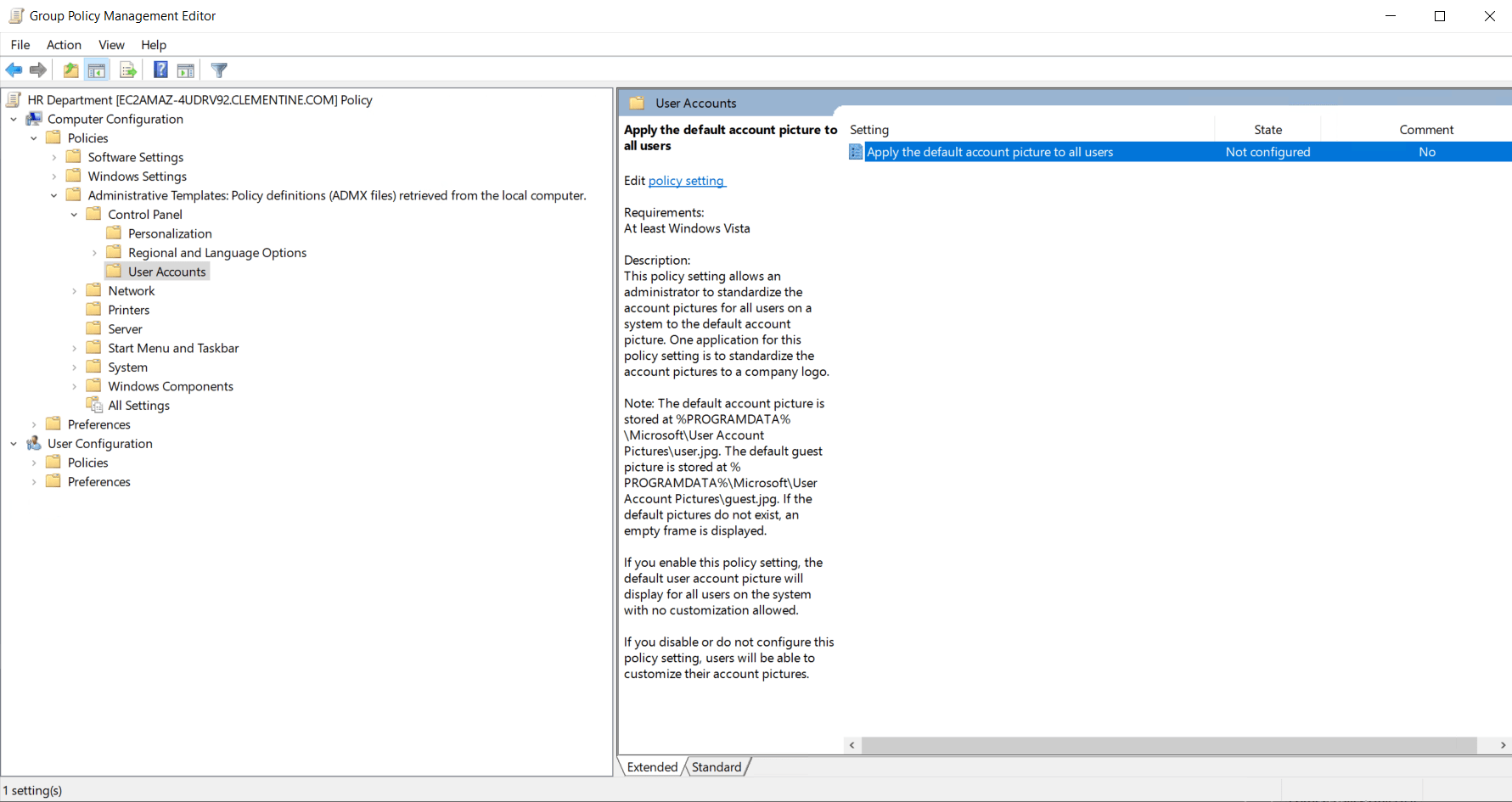This screenshot has width=1512, height=802.
Task: Switch to the Standard tab
Action: click(716, 766)
